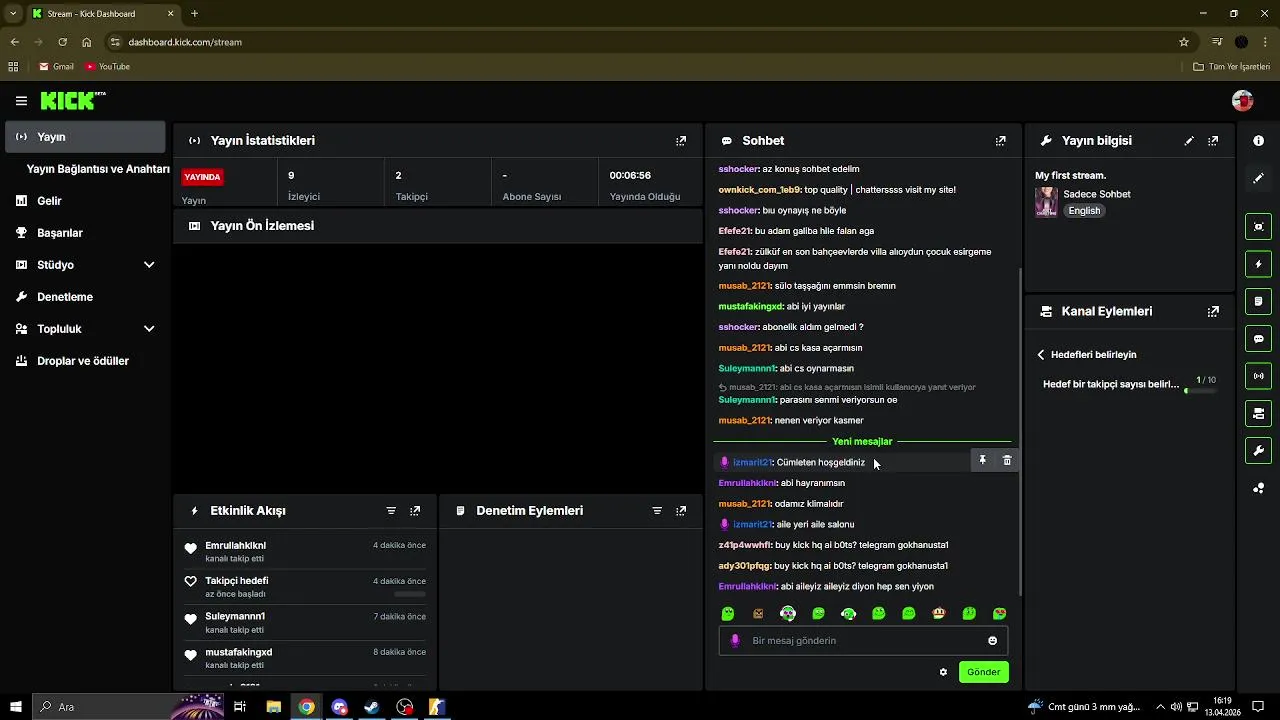Bookmark this page with the star icon
This screenshot has width=1280, height=720.
coord(1184,42)
